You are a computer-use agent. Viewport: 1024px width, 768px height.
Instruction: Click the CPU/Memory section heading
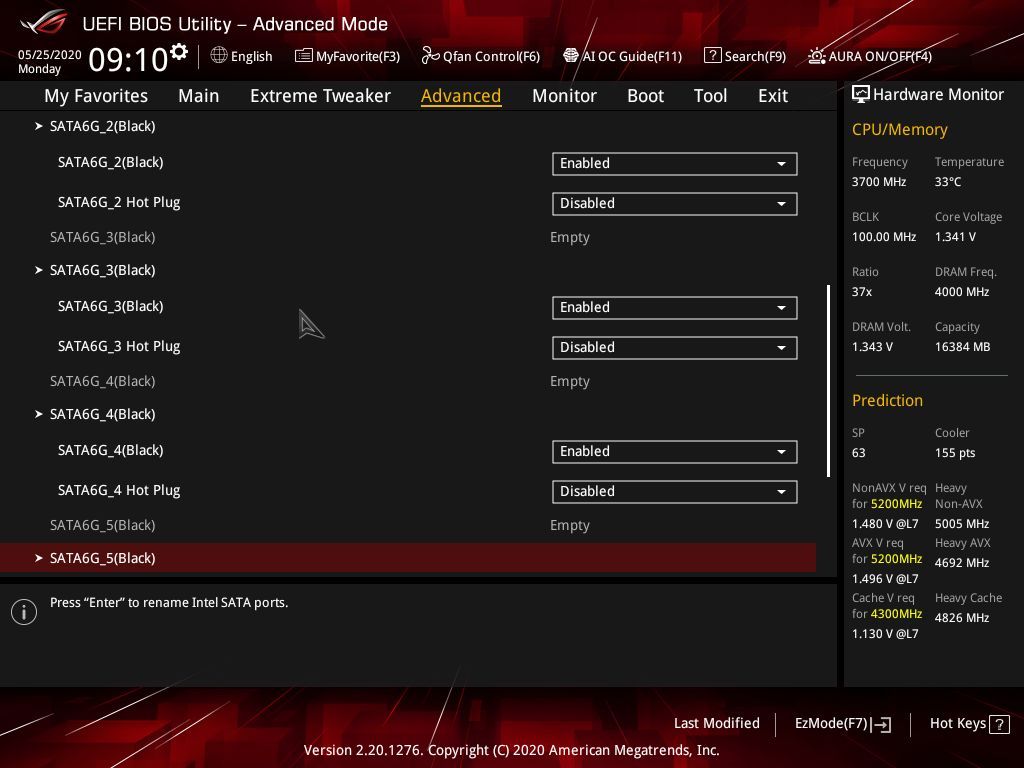tap(899, 129)
